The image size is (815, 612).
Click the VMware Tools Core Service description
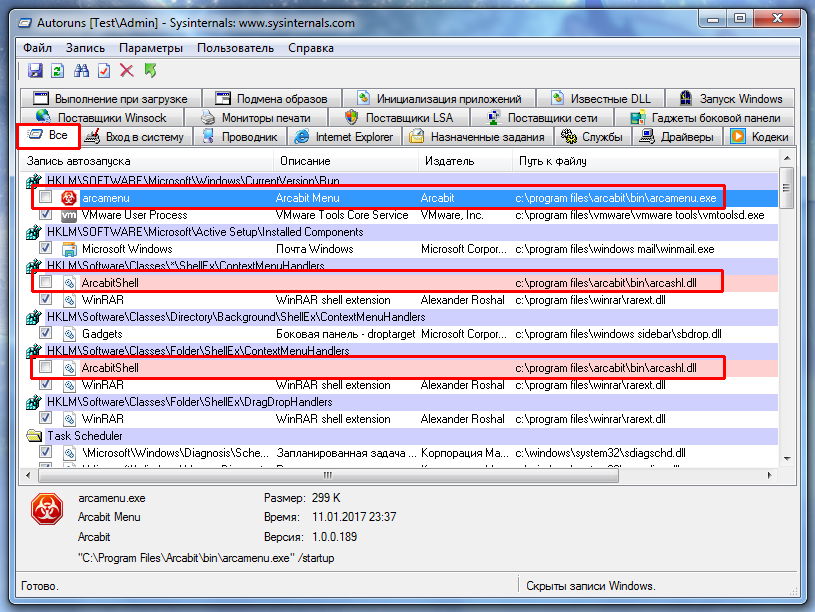341,215
